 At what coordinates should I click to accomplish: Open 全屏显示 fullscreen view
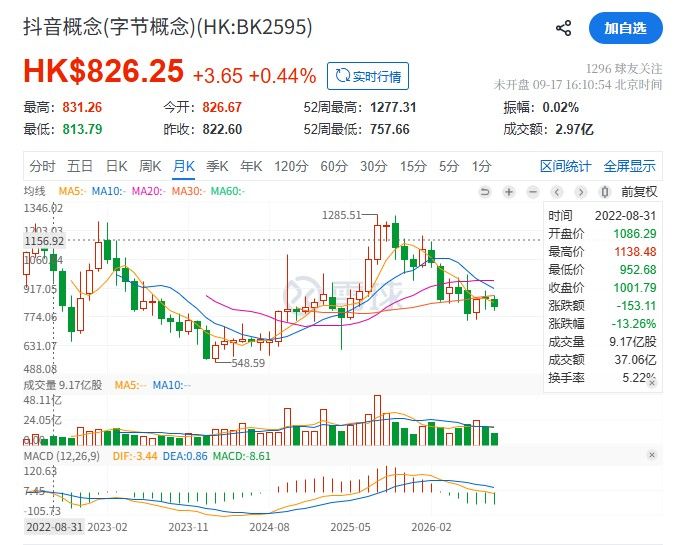[629, 166]
